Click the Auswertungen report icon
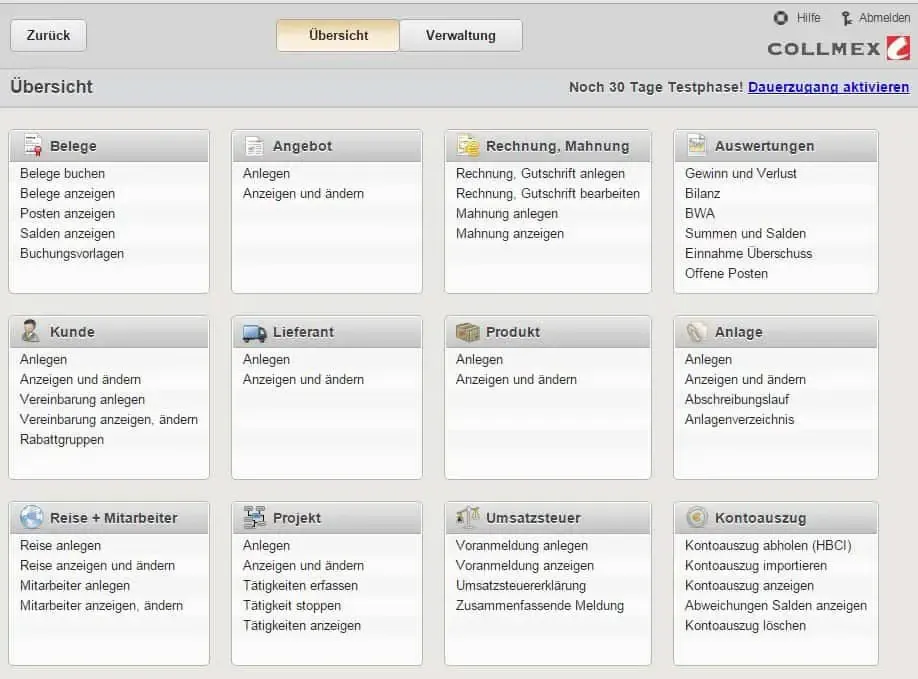 [696, 145]
